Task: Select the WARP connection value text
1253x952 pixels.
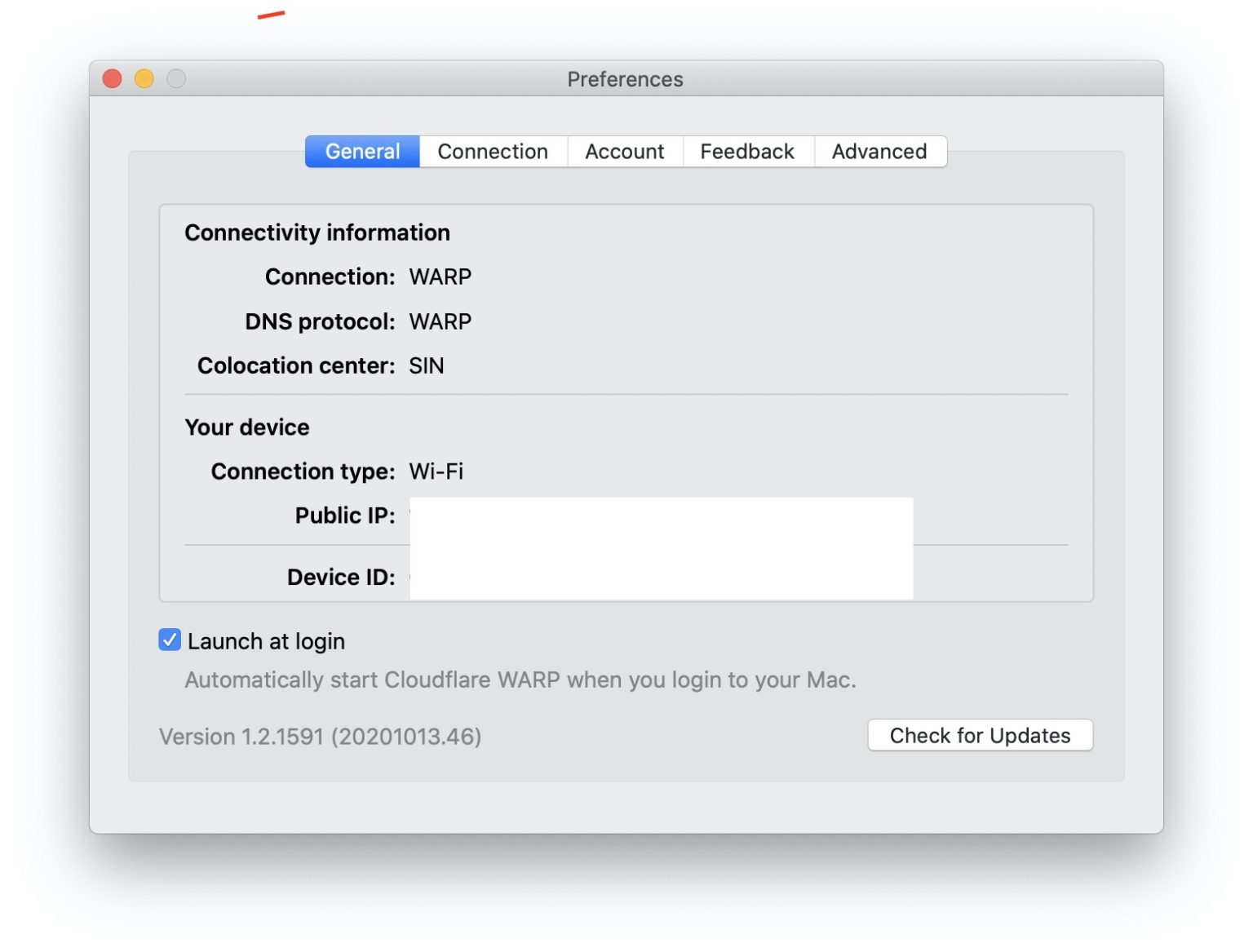Action: [439, 276]
